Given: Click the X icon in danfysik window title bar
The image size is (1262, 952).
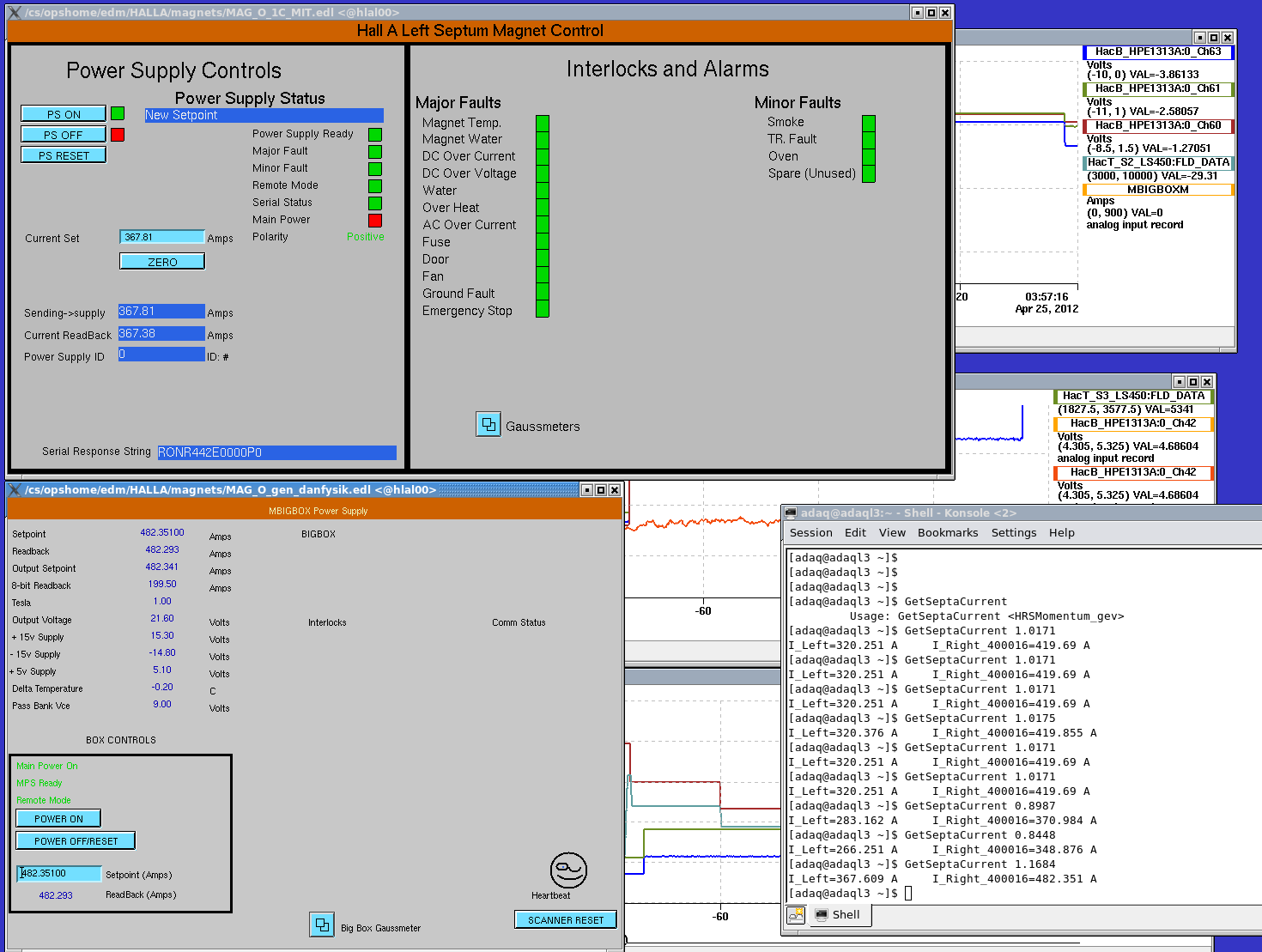Looking at the screenshot, I should click(x=15, y=489).
